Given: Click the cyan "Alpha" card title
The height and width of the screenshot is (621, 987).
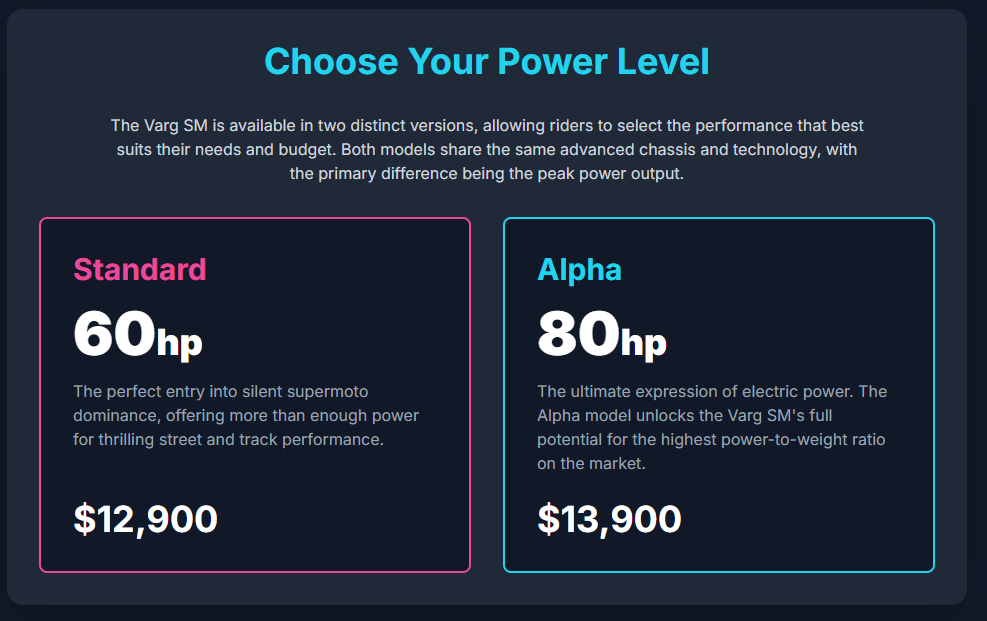Looking at the screenshot, I should pyautogui.click(x=579, y=269).
